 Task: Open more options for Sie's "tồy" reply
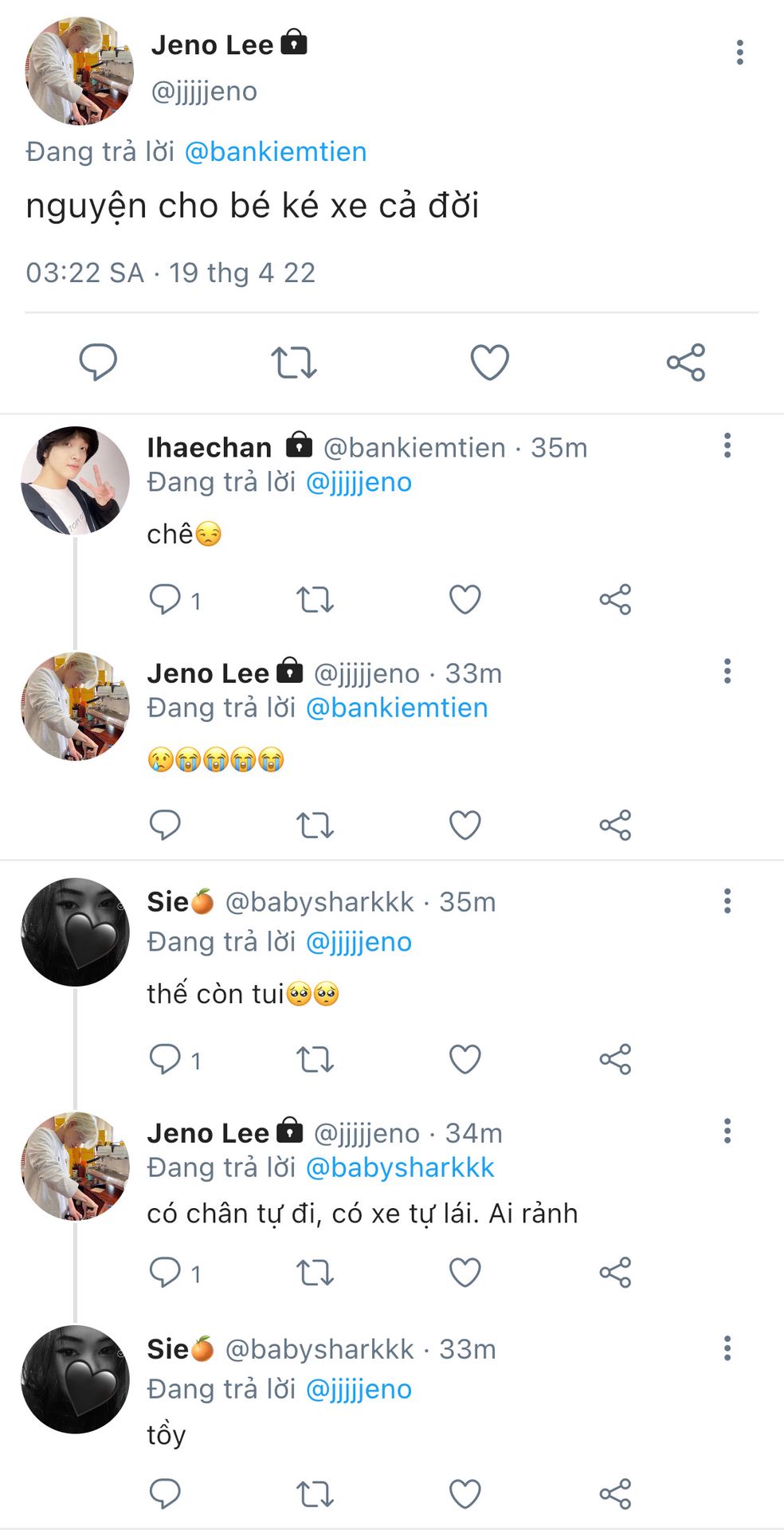[727, 1349]
